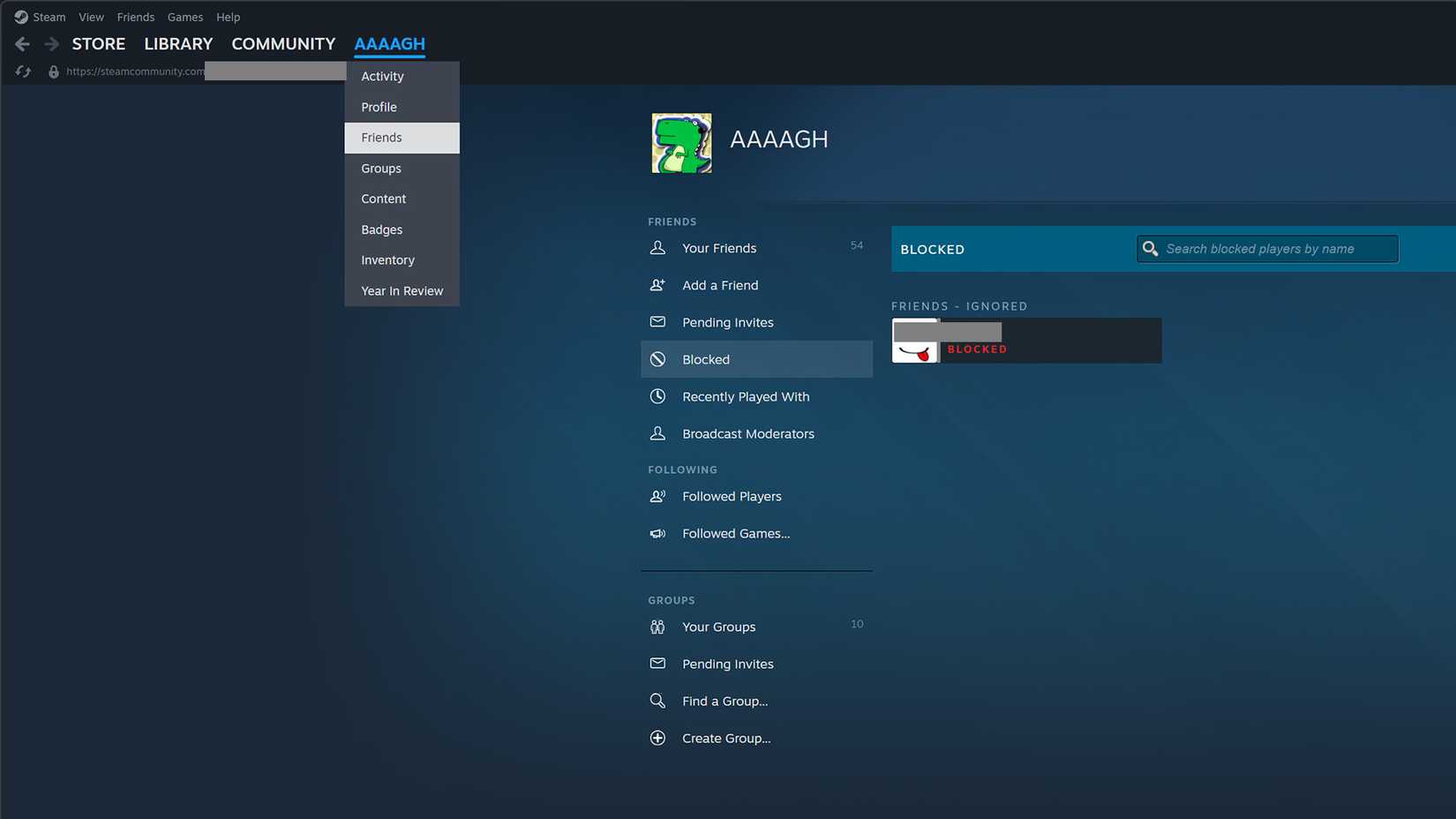1456x819 pixels.
Task: Click the back navigation arrow
Action: pyautogui.click(x=20, y=43)
